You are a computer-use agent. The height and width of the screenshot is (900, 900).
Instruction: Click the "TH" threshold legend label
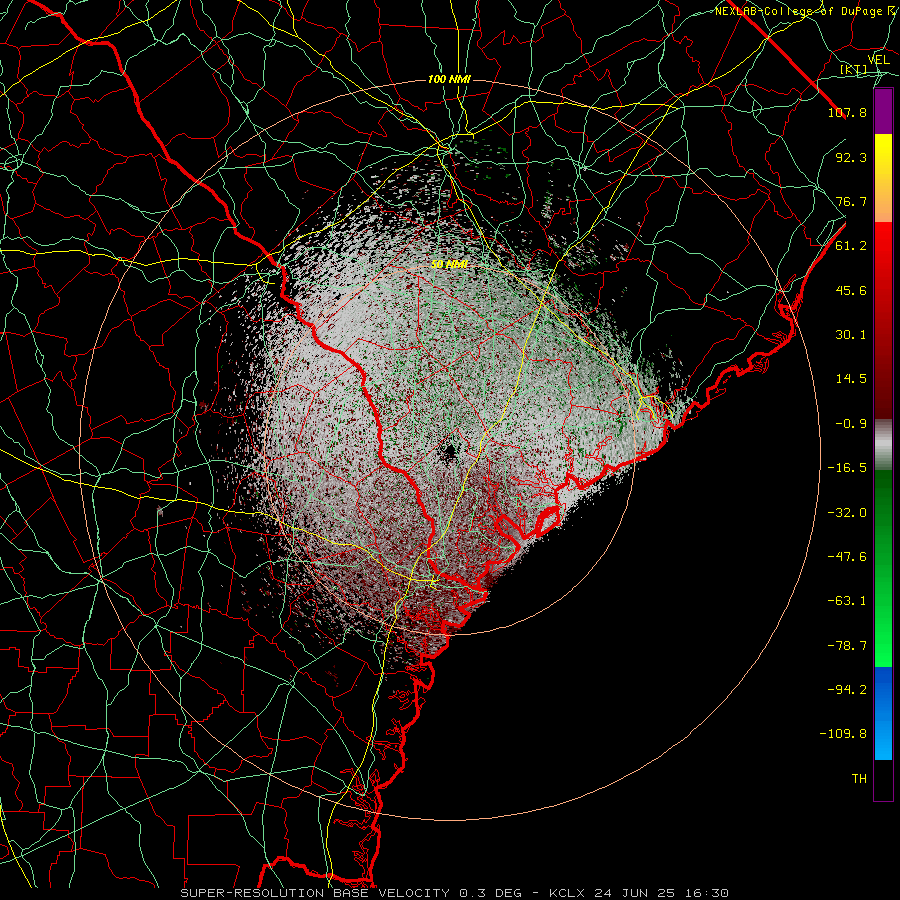pyautogui.click(x=859, y=779)
